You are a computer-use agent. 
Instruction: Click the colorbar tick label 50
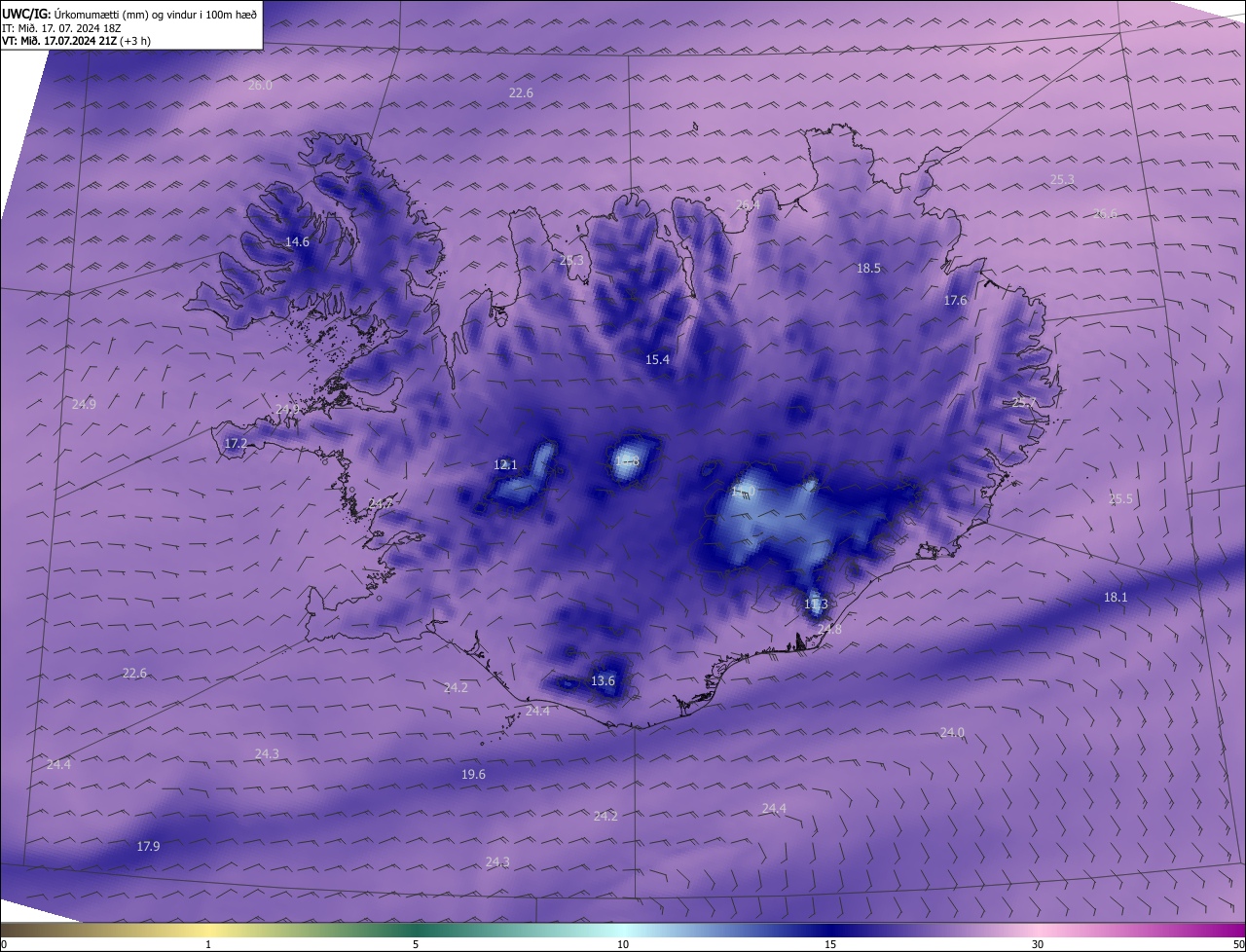click(1238, 944)
